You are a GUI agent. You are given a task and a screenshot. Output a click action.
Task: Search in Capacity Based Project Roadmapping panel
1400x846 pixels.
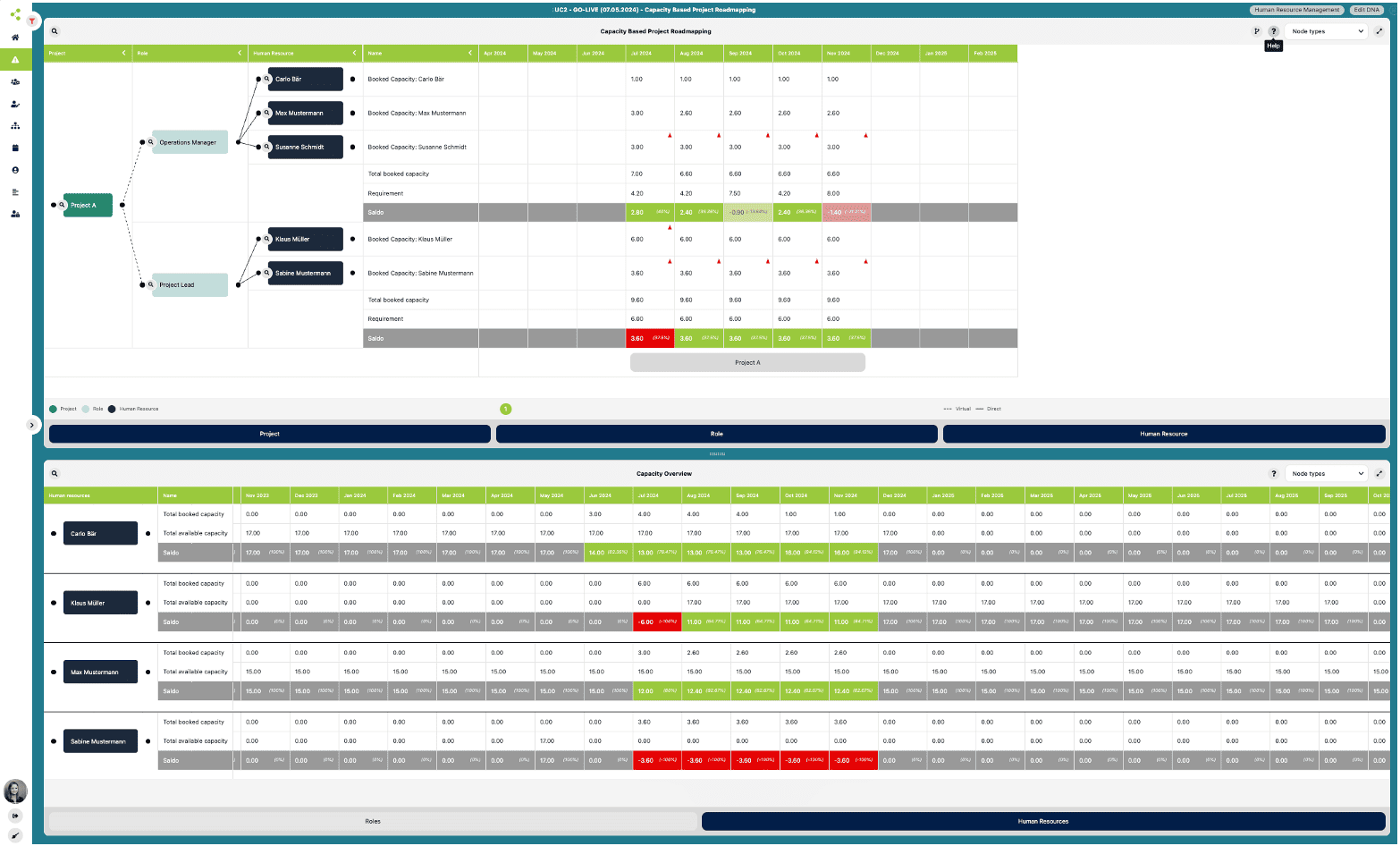pyautogui.click(x=55, y=31)
